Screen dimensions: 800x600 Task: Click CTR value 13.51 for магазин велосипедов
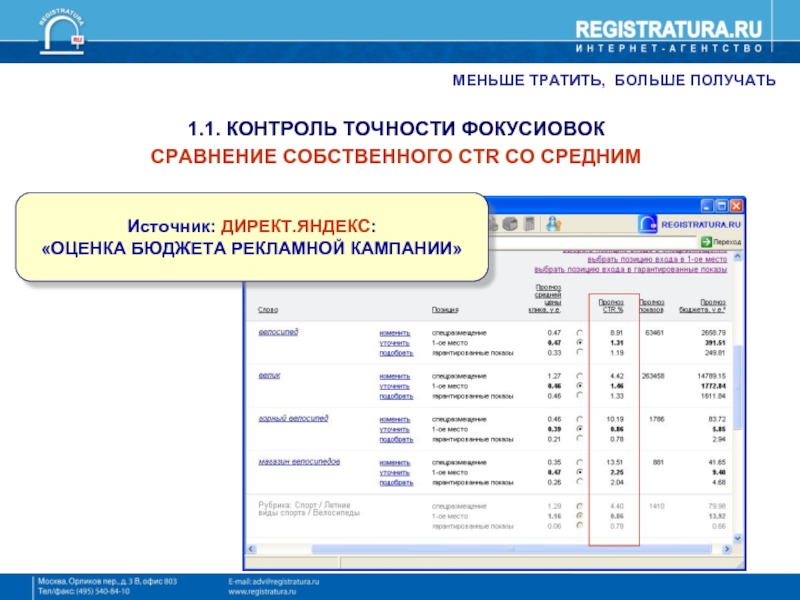tap(615, 462)
